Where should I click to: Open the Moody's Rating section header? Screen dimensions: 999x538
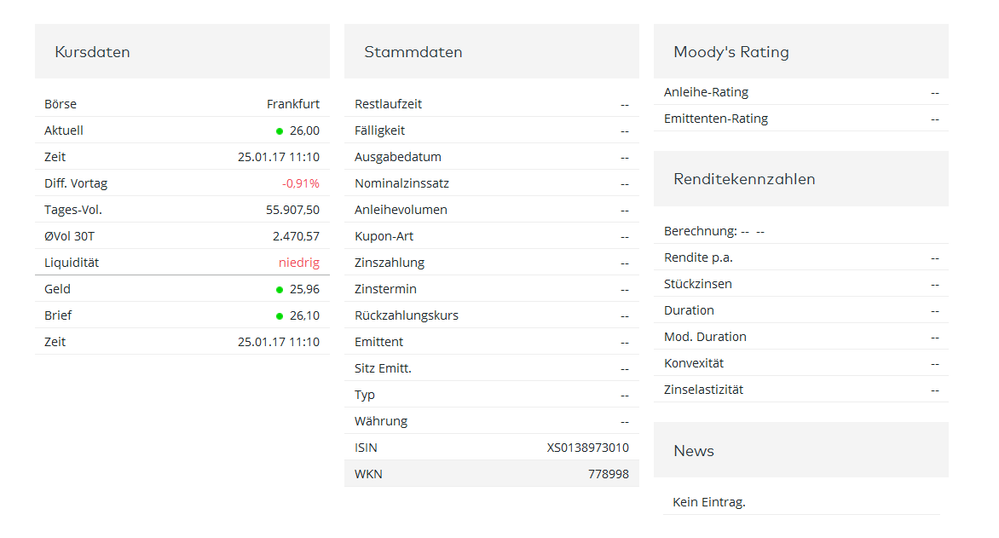pos(731,52)
